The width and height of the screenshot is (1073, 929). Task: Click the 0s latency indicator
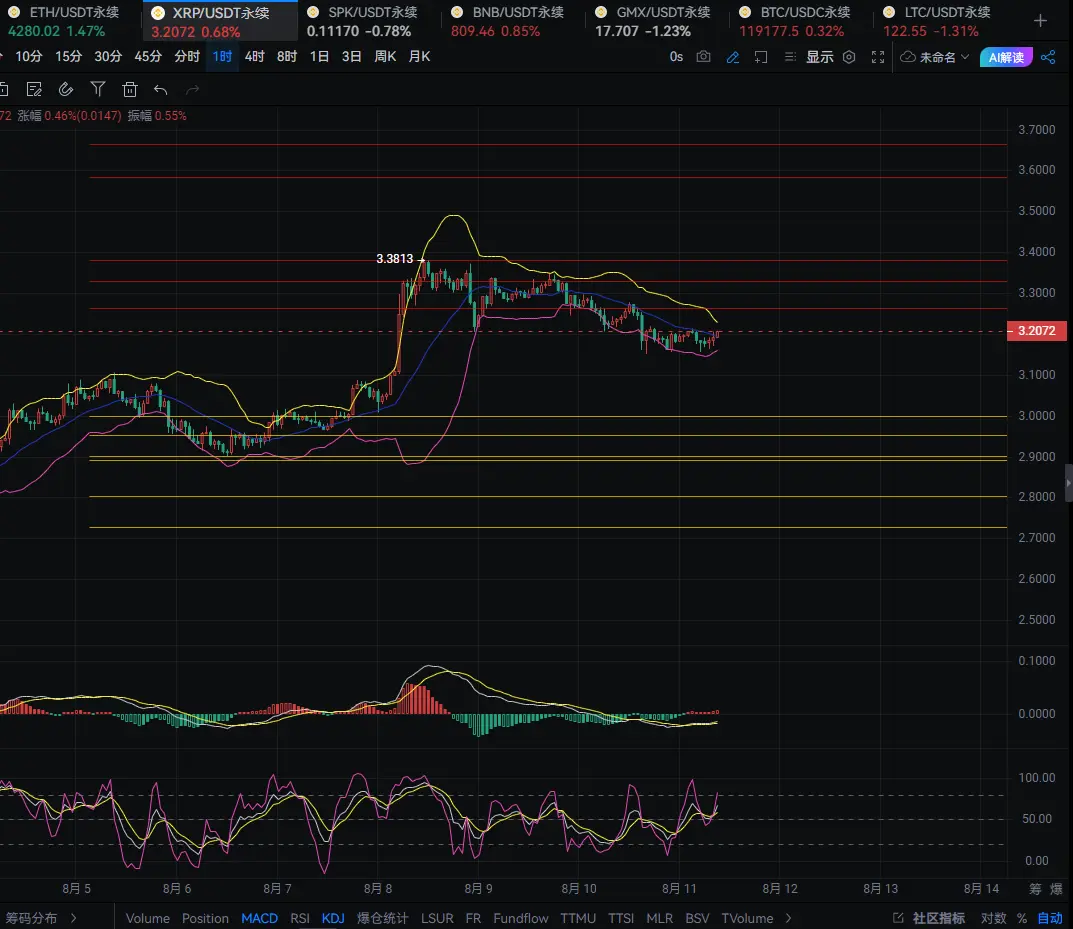coord(676,57)
